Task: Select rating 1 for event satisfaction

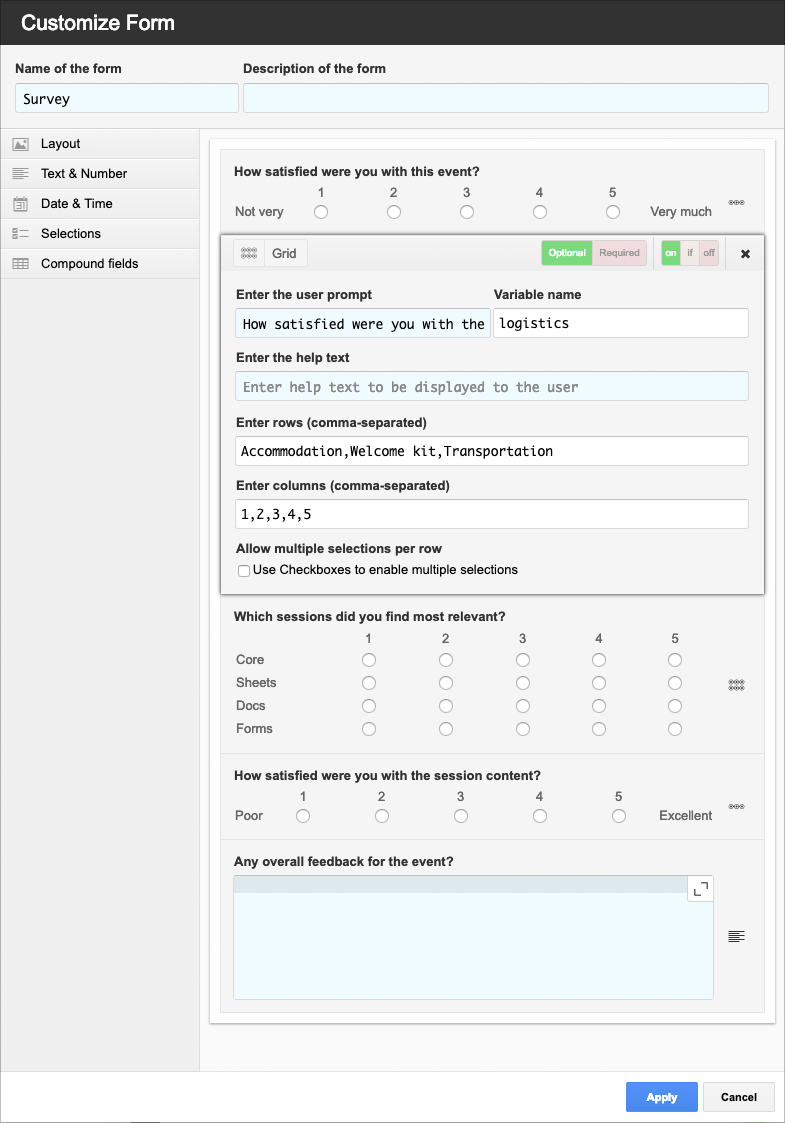Action: click(x=321, y=212)
